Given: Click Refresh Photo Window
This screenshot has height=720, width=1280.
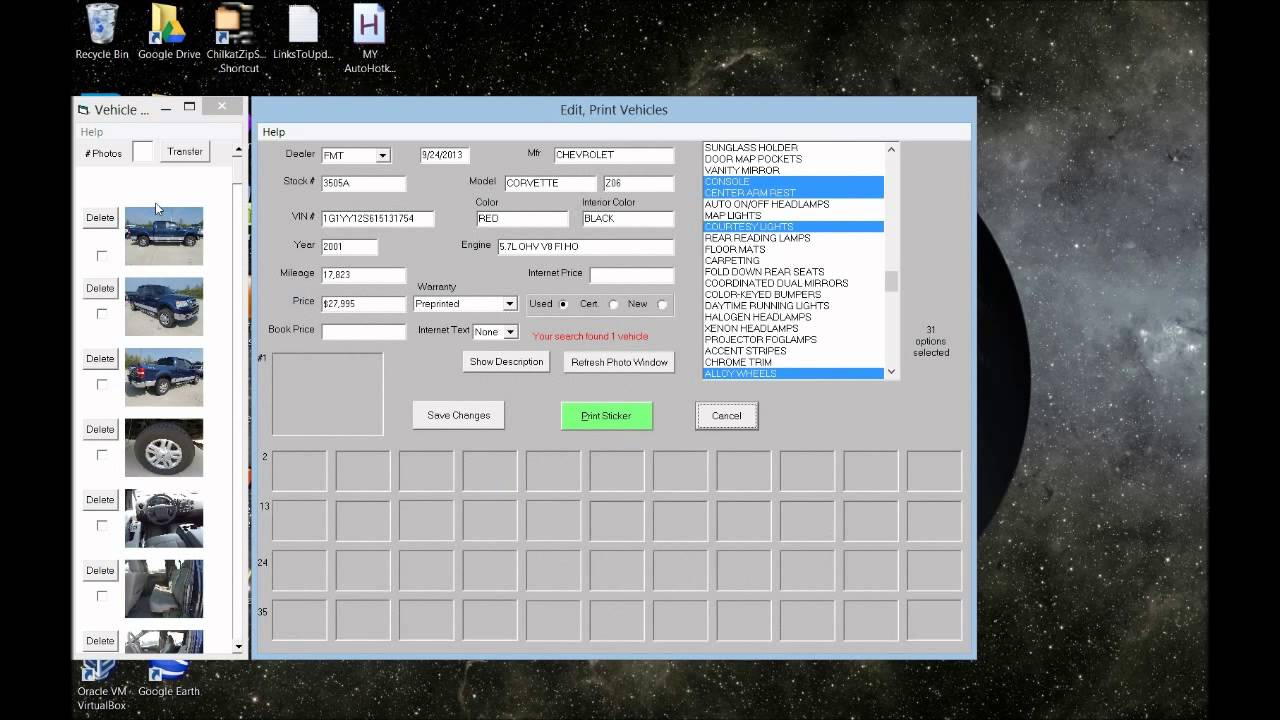Looking at the screenshot, I should click(619, 362).
